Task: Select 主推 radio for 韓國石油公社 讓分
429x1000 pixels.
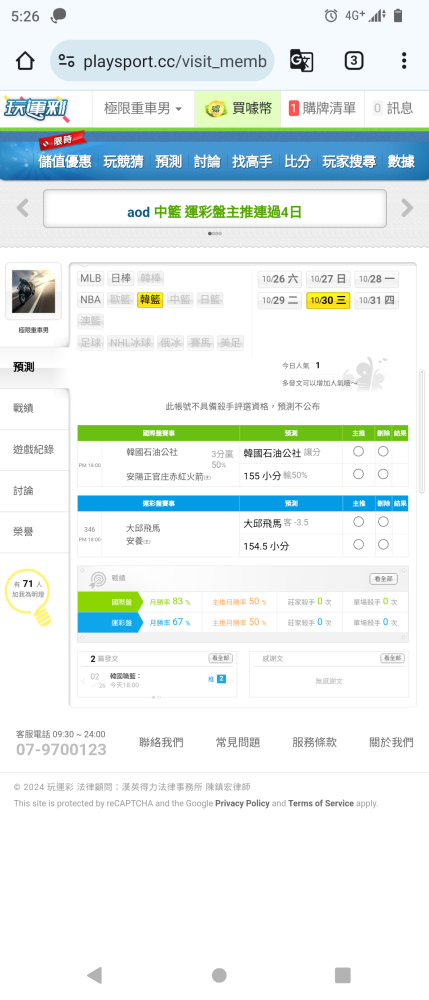Action: (x=358, y=452)
